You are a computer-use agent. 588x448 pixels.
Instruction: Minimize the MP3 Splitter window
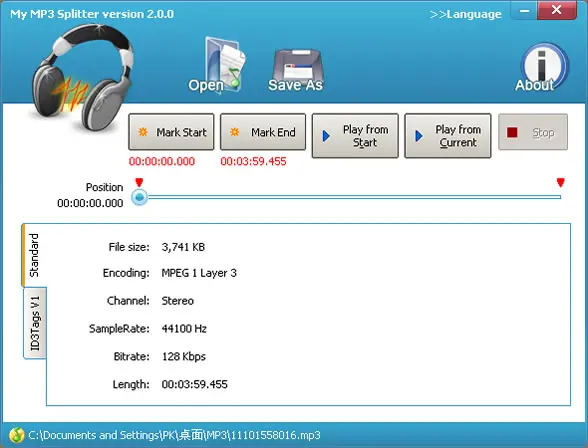(524, 11)
